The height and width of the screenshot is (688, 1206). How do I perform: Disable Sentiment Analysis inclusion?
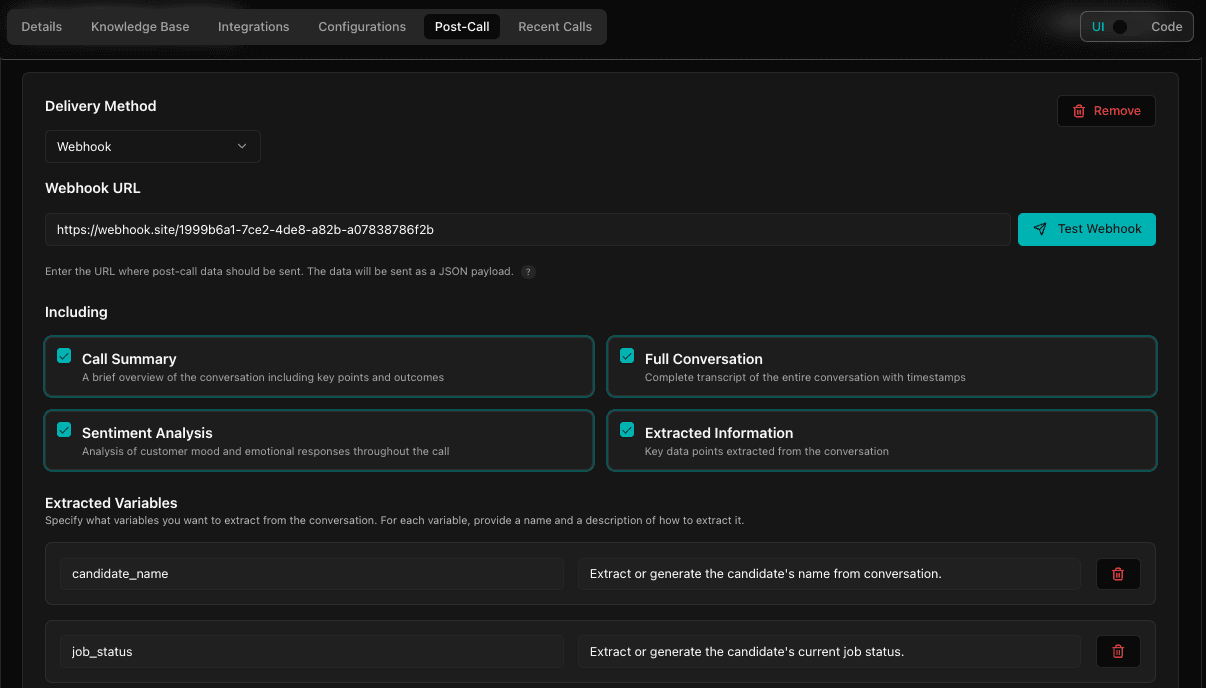pyautogui.click(x=64, y=429)
